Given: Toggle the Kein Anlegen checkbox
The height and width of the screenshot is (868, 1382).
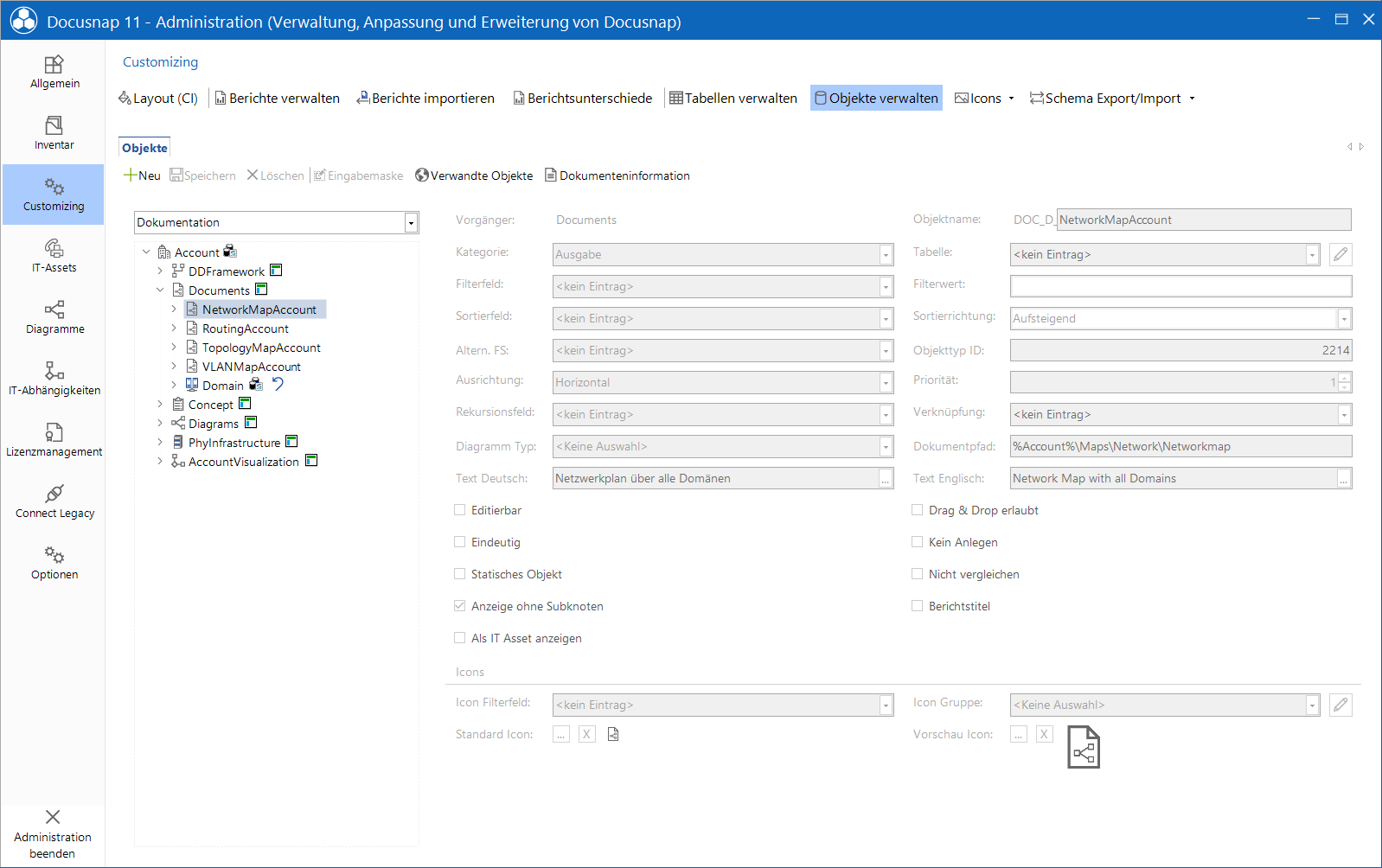Looking at the screenshot, I should point(918,542).
